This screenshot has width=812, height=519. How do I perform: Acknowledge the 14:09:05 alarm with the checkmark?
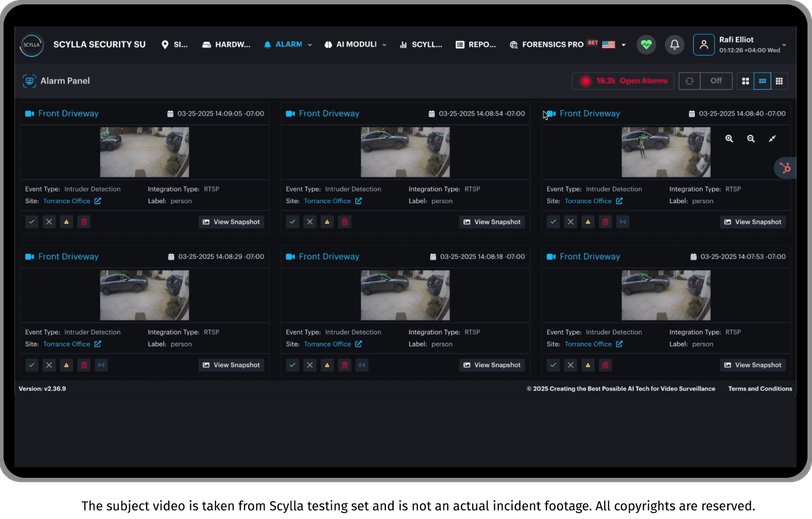pyautogui.click(x=32, y=222)
